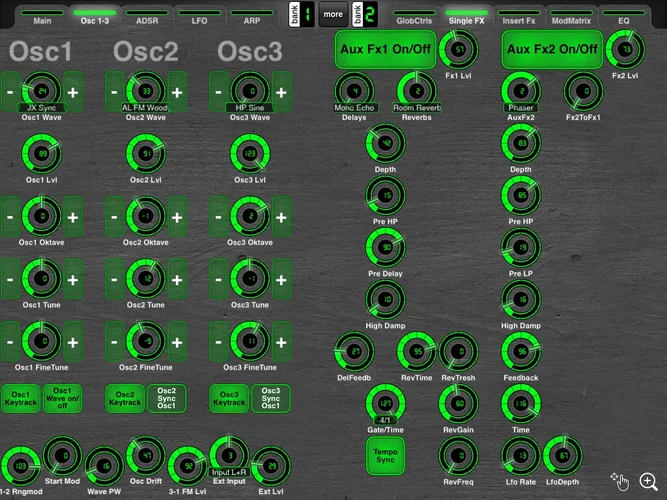The width and height of the screenshot is (667, 500).
Task: Switch to the ADSR tab
Action: click(147, 17)
